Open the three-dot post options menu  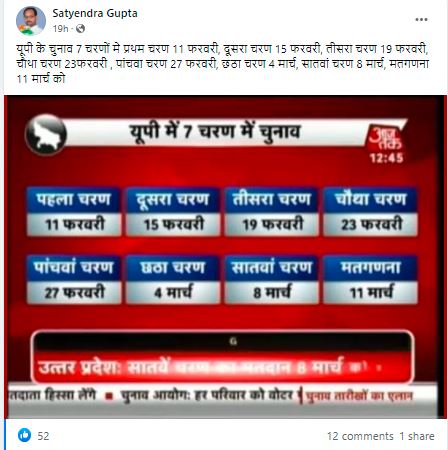click(x=421, y=19)
